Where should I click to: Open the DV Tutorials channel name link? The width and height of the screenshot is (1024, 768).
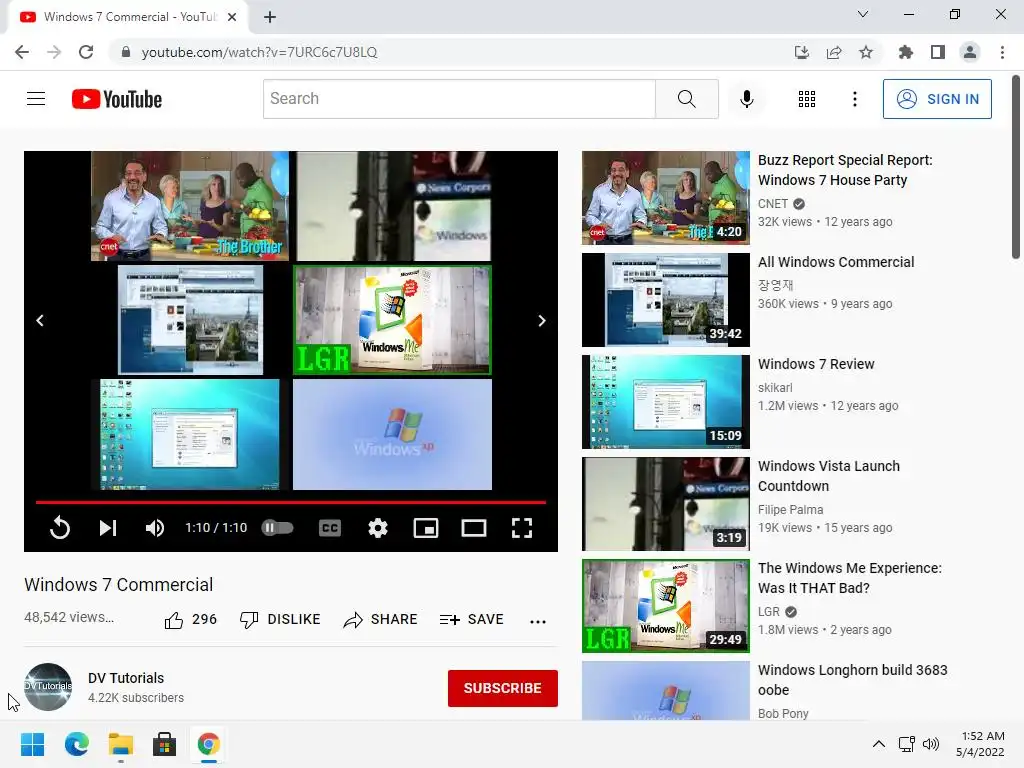[x=126, y=678]
